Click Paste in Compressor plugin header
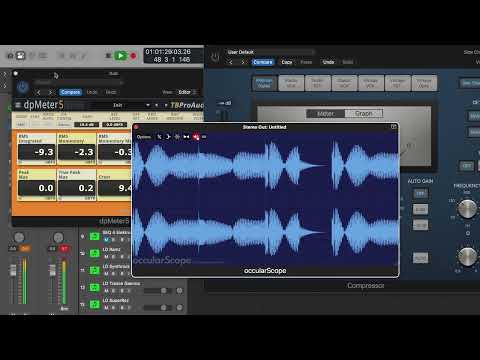 (x=306, y=62)
